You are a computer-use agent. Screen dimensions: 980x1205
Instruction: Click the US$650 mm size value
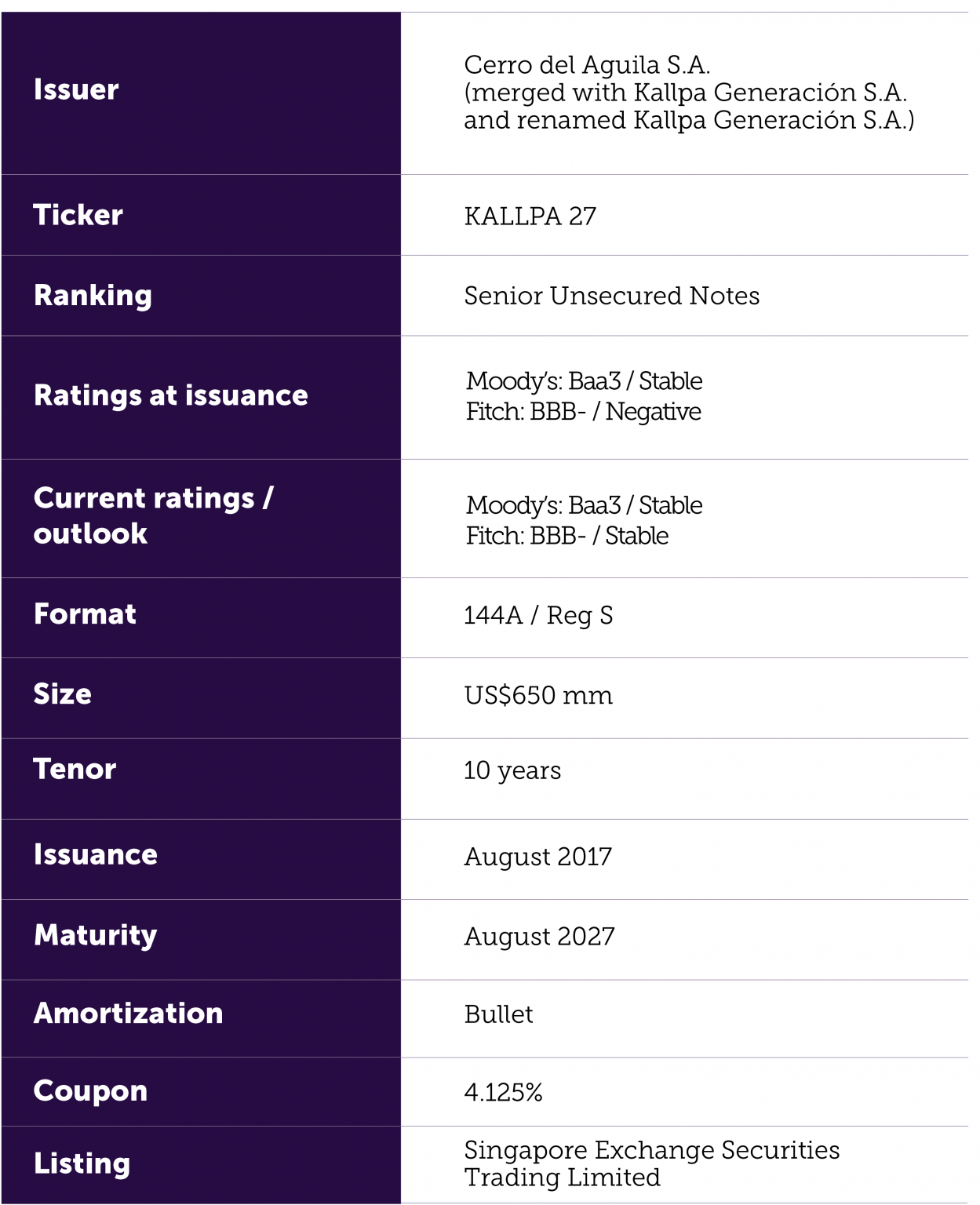point(538,696)
